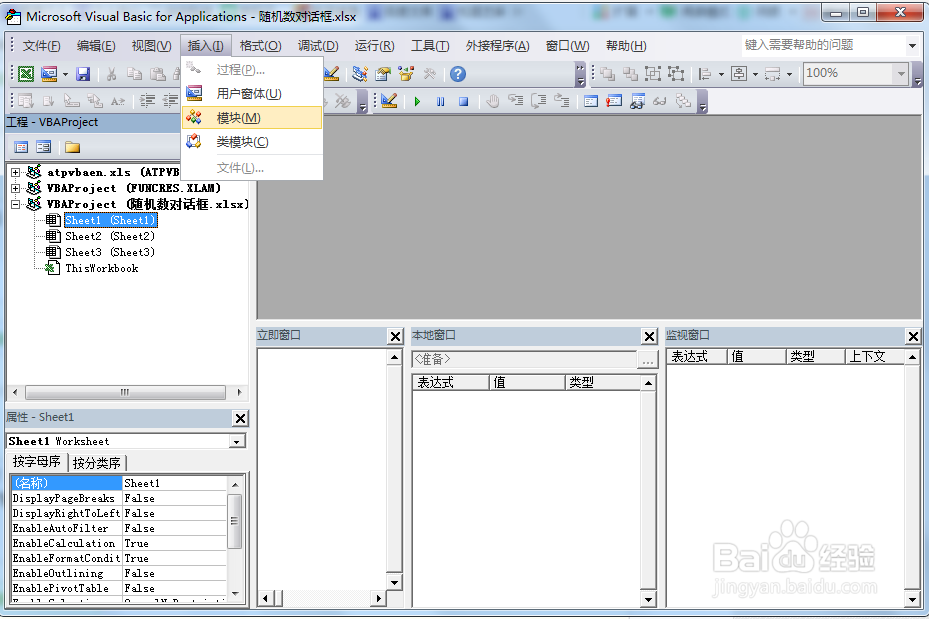Image resolution: width=929 pixels, height=619 pixels.
Task: Click the Step Over icon
Action: (539, 101)
